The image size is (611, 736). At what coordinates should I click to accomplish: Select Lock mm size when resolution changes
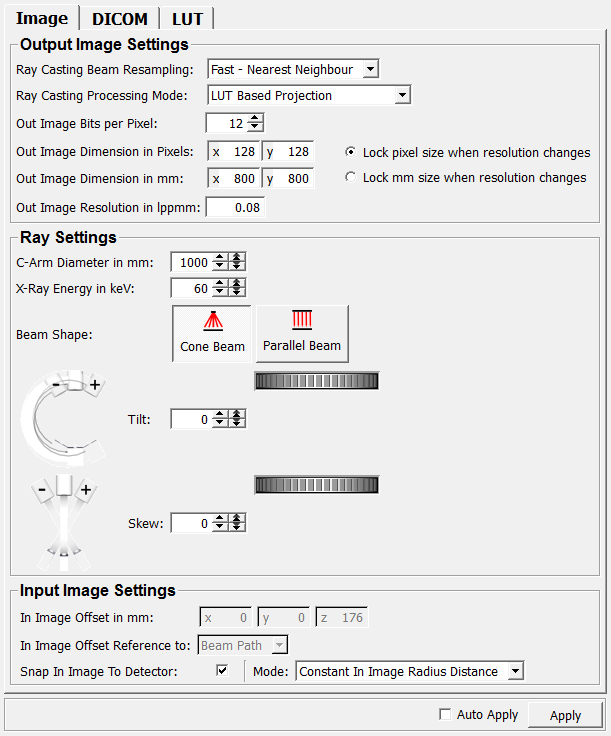pos(350,178)
